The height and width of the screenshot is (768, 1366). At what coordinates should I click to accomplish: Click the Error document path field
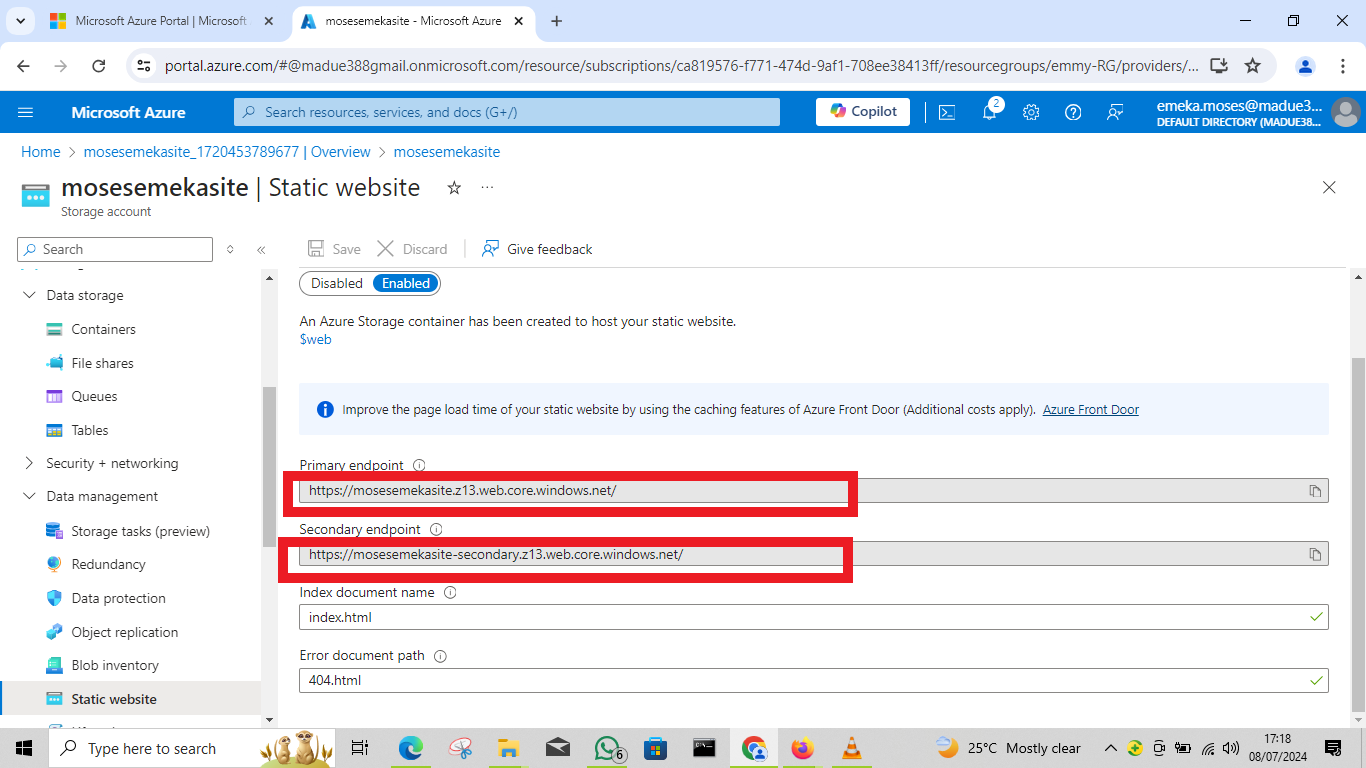click(x=814, y=680)
